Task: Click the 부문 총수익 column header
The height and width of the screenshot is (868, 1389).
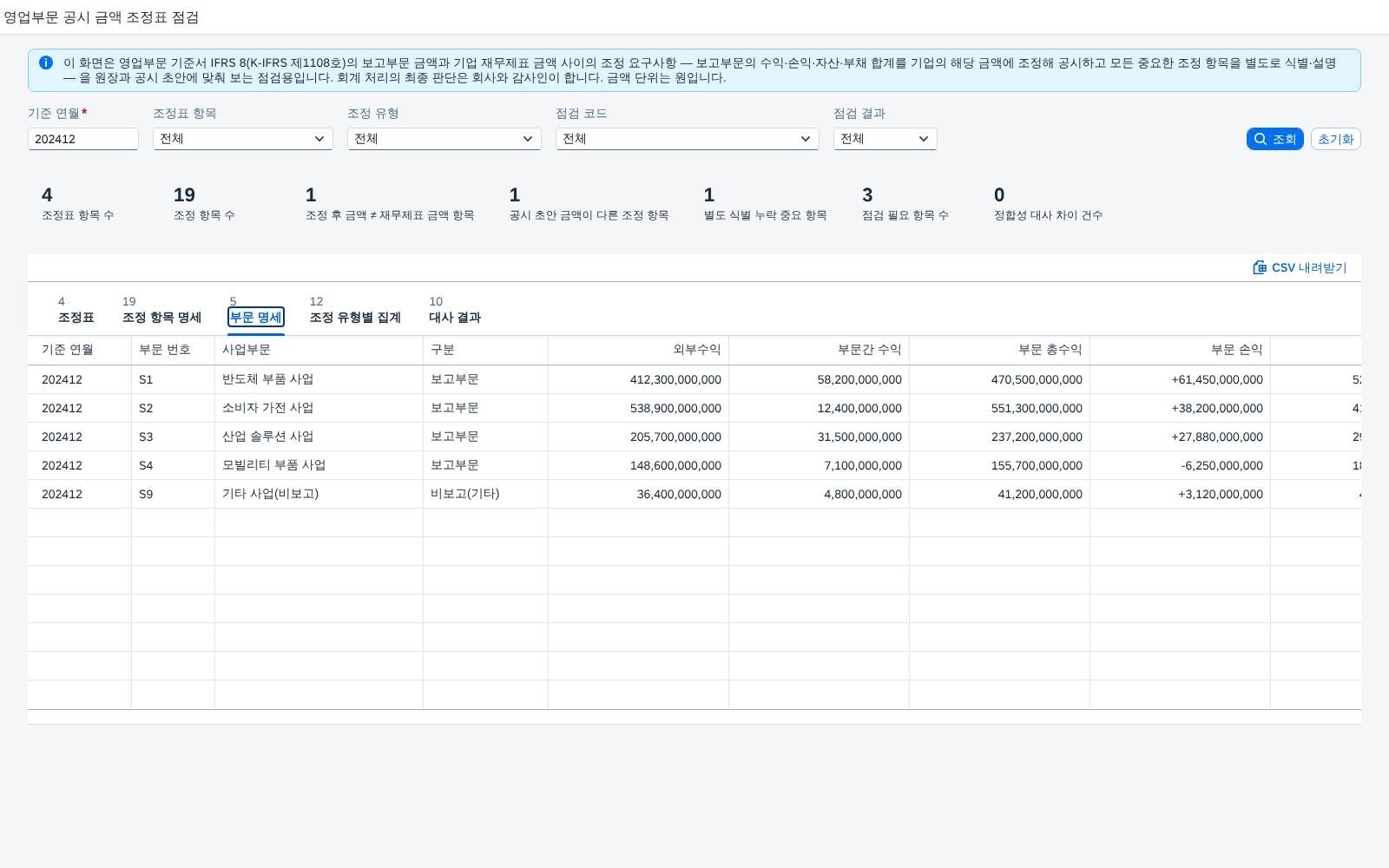Action: (999, 350)
